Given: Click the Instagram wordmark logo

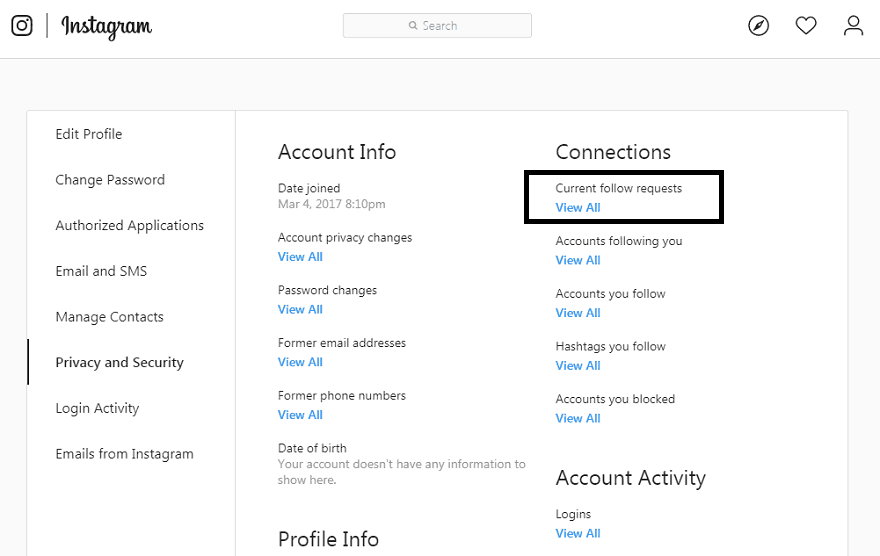Looking at the screenshot, I should (106, 27).
